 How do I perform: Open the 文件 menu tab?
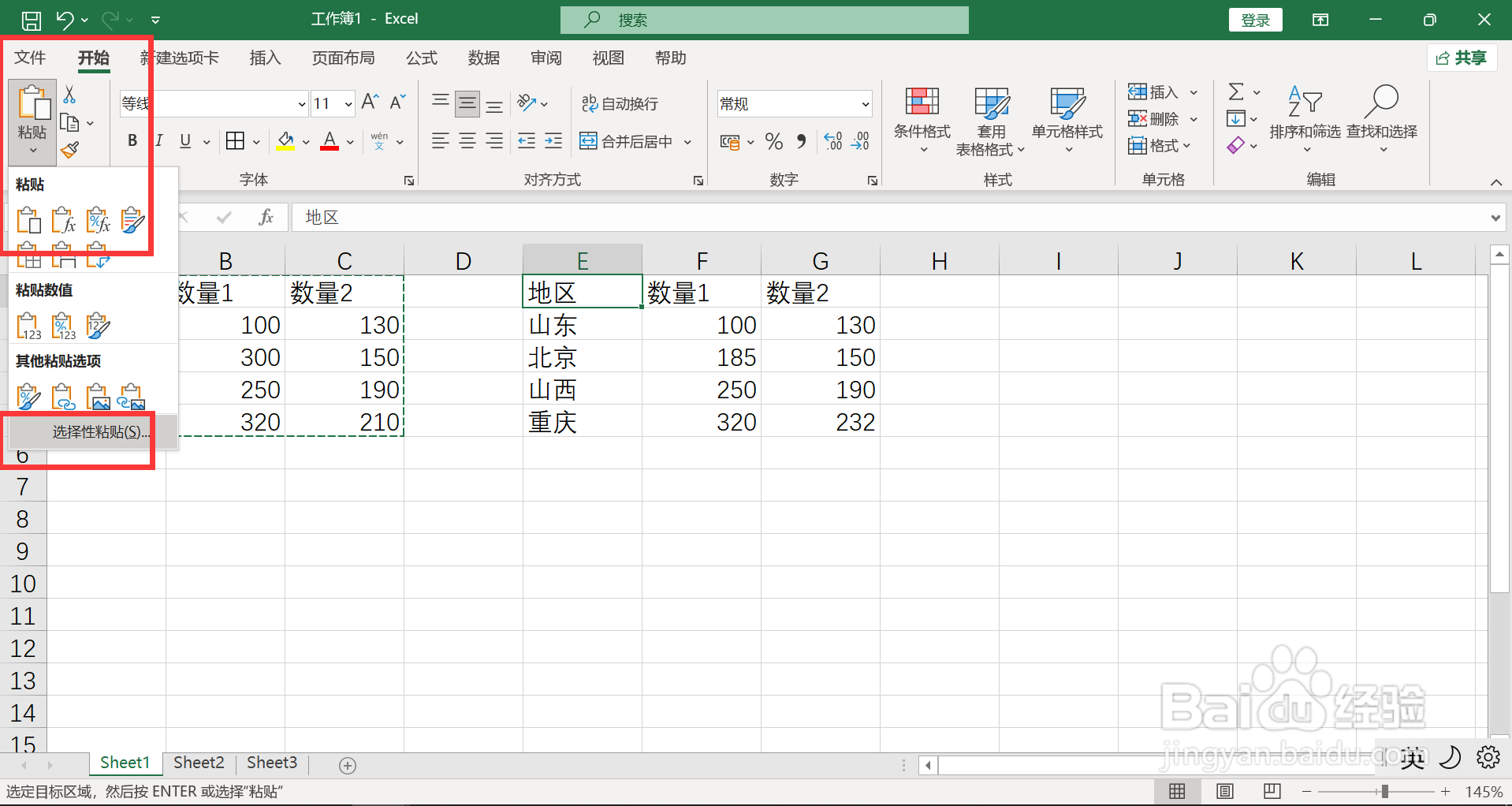pyautogui.click(x=31, y=58)
